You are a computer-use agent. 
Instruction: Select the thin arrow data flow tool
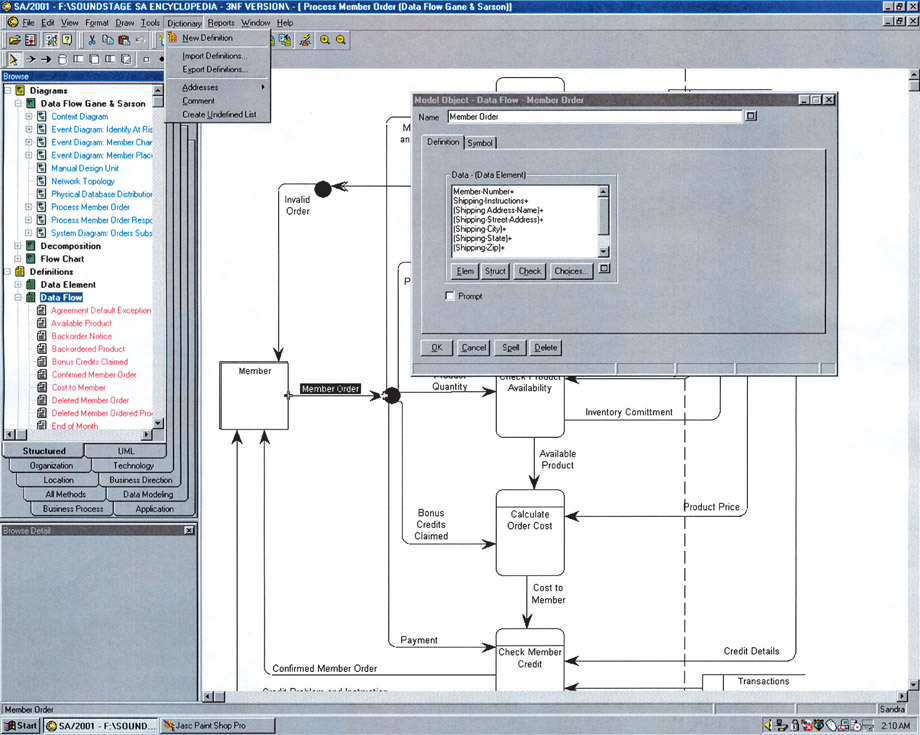tap(31, 59)
